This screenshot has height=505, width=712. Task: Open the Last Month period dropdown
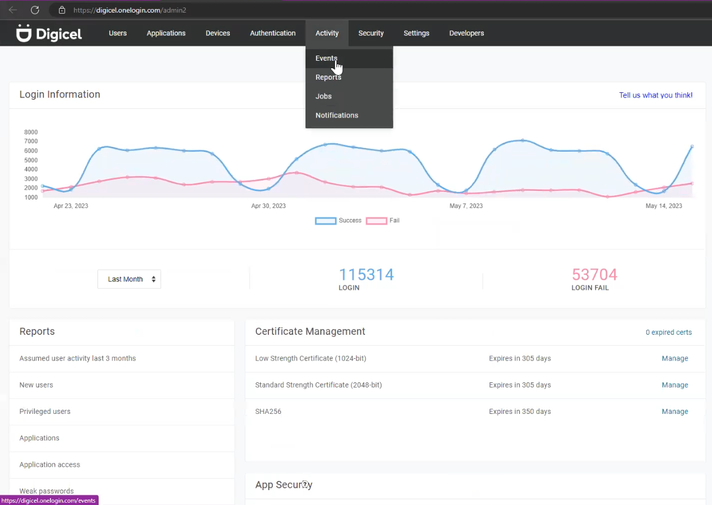click(129, 279)
